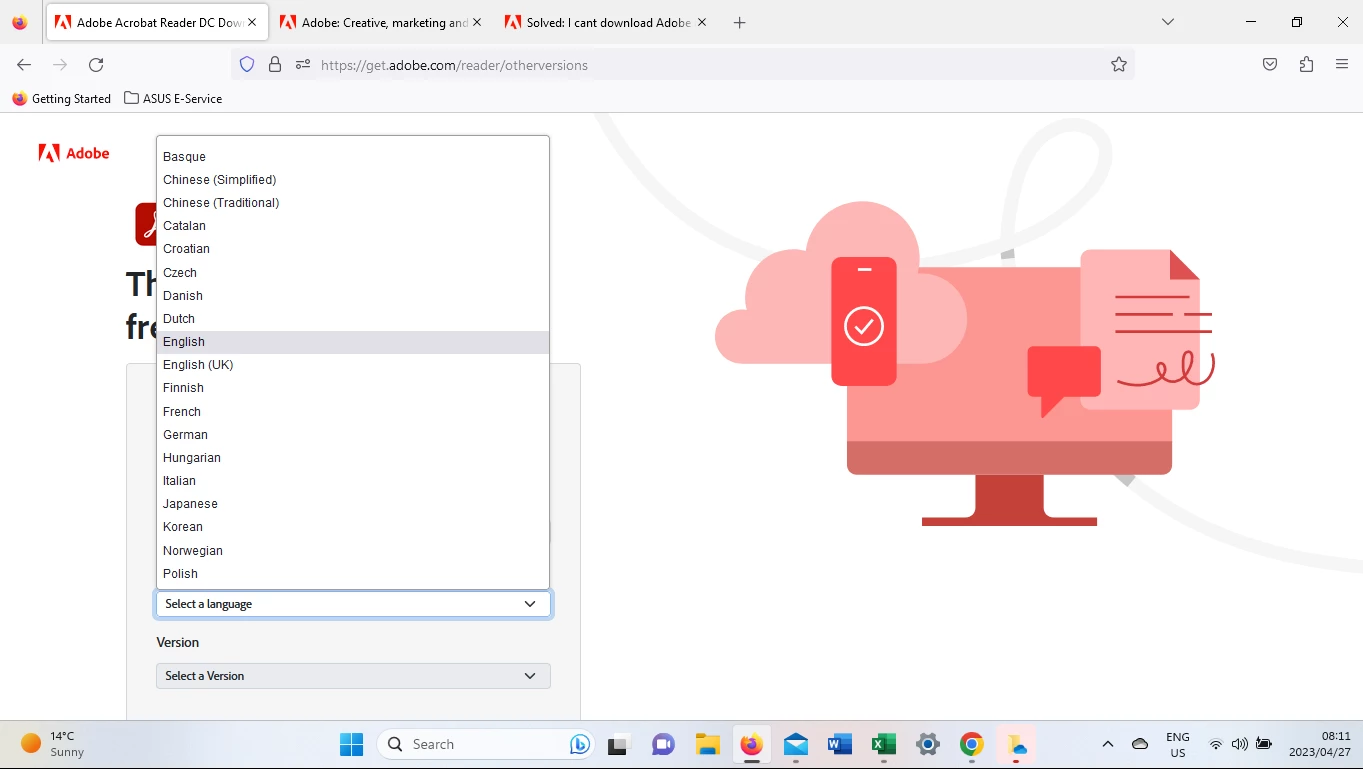Open the Select a language dropdown
The image size is (1363, 769).
(x=353, y=604)
